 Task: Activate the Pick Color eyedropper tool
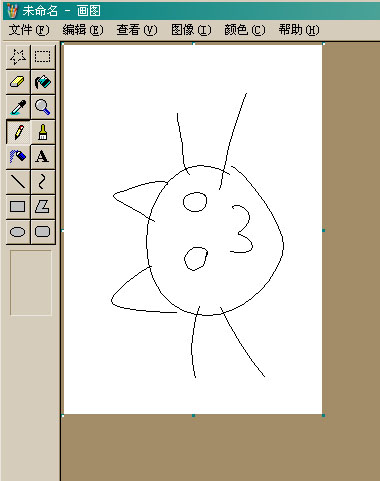tap(18, 107)
